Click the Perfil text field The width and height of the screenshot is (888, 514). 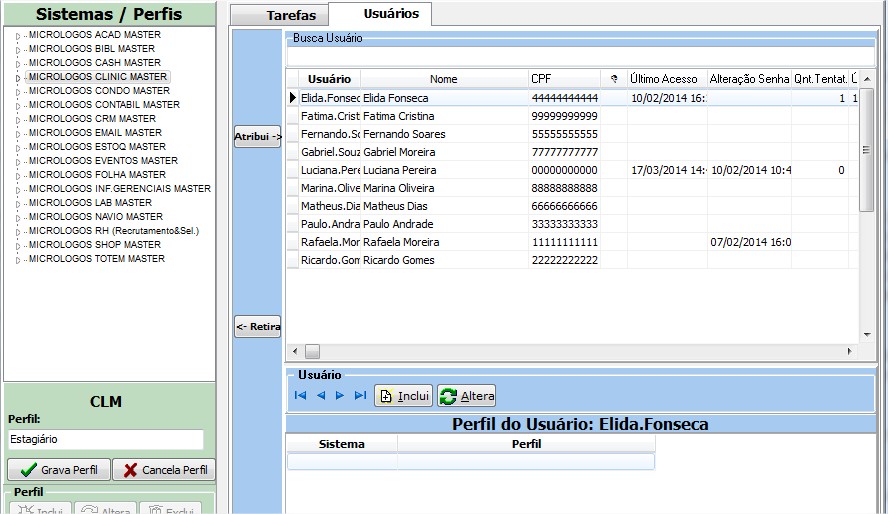click(x=105, y=439)
